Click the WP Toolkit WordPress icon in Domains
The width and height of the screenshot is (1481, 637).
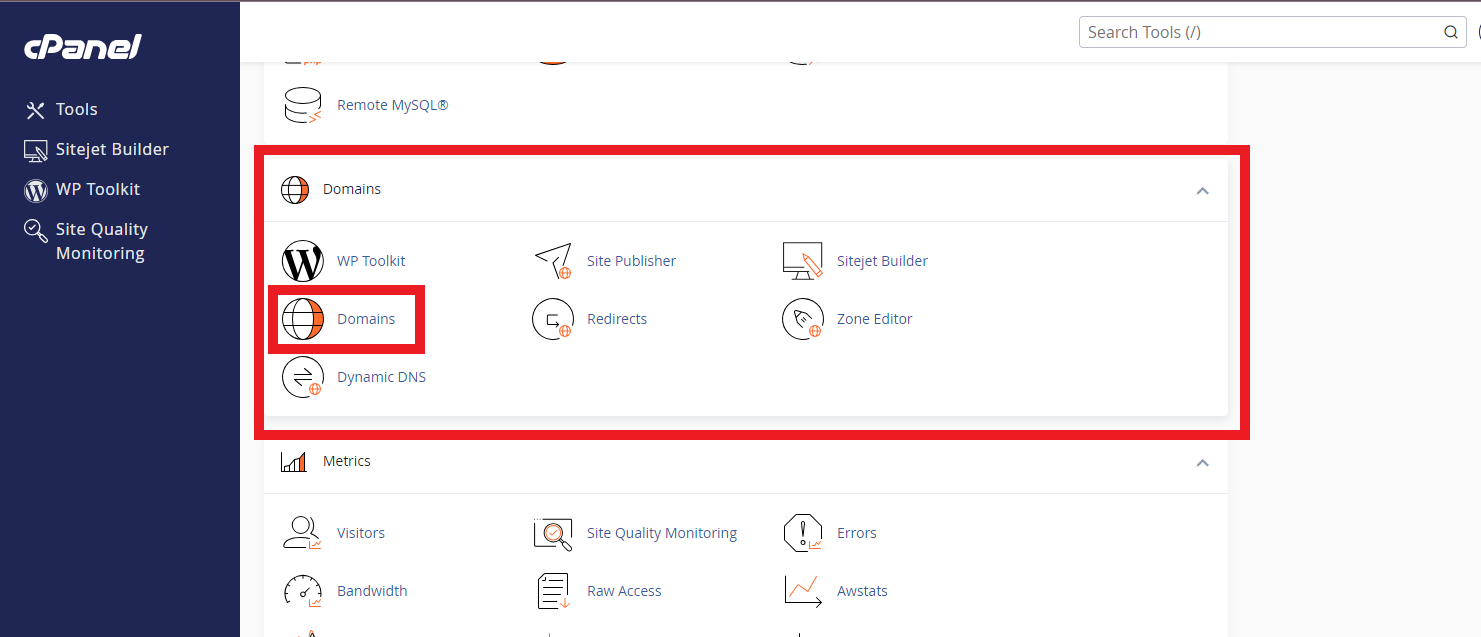point(303,261)
